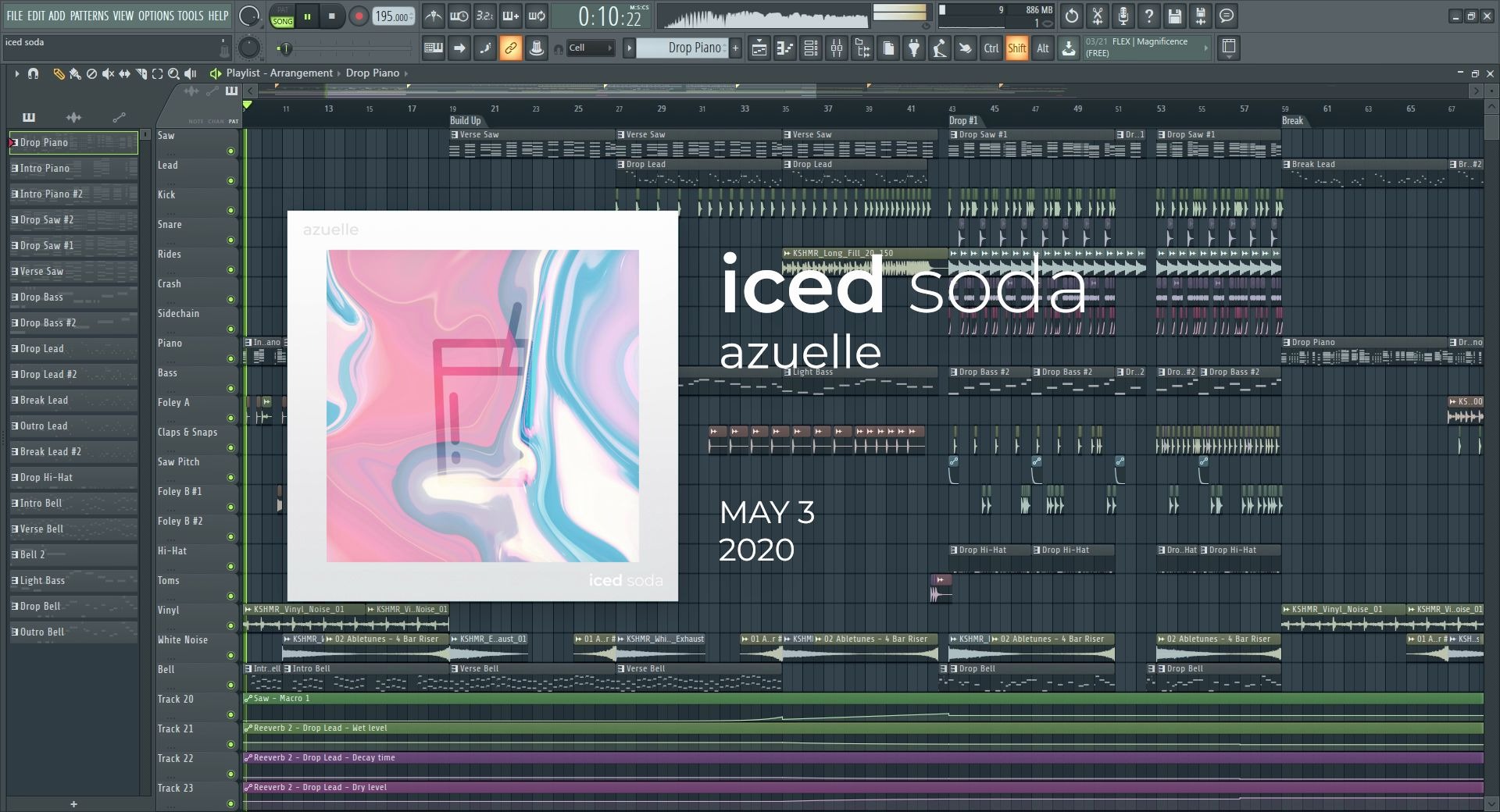Click Playlist - Arrangement breadcrumb

pyautogui.click(x=280, y=73)
